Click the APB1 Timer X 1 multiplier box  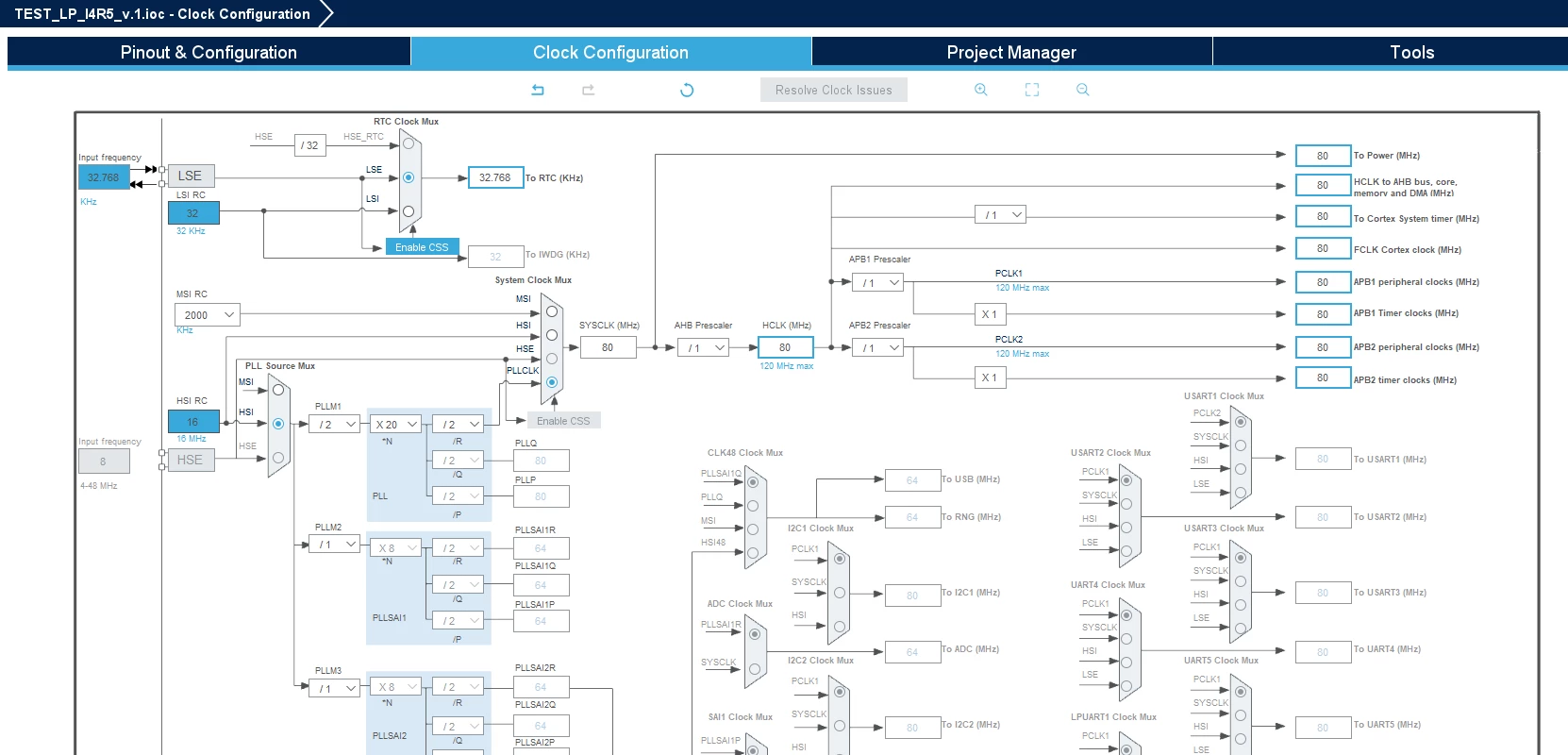(x=990, y=314)
